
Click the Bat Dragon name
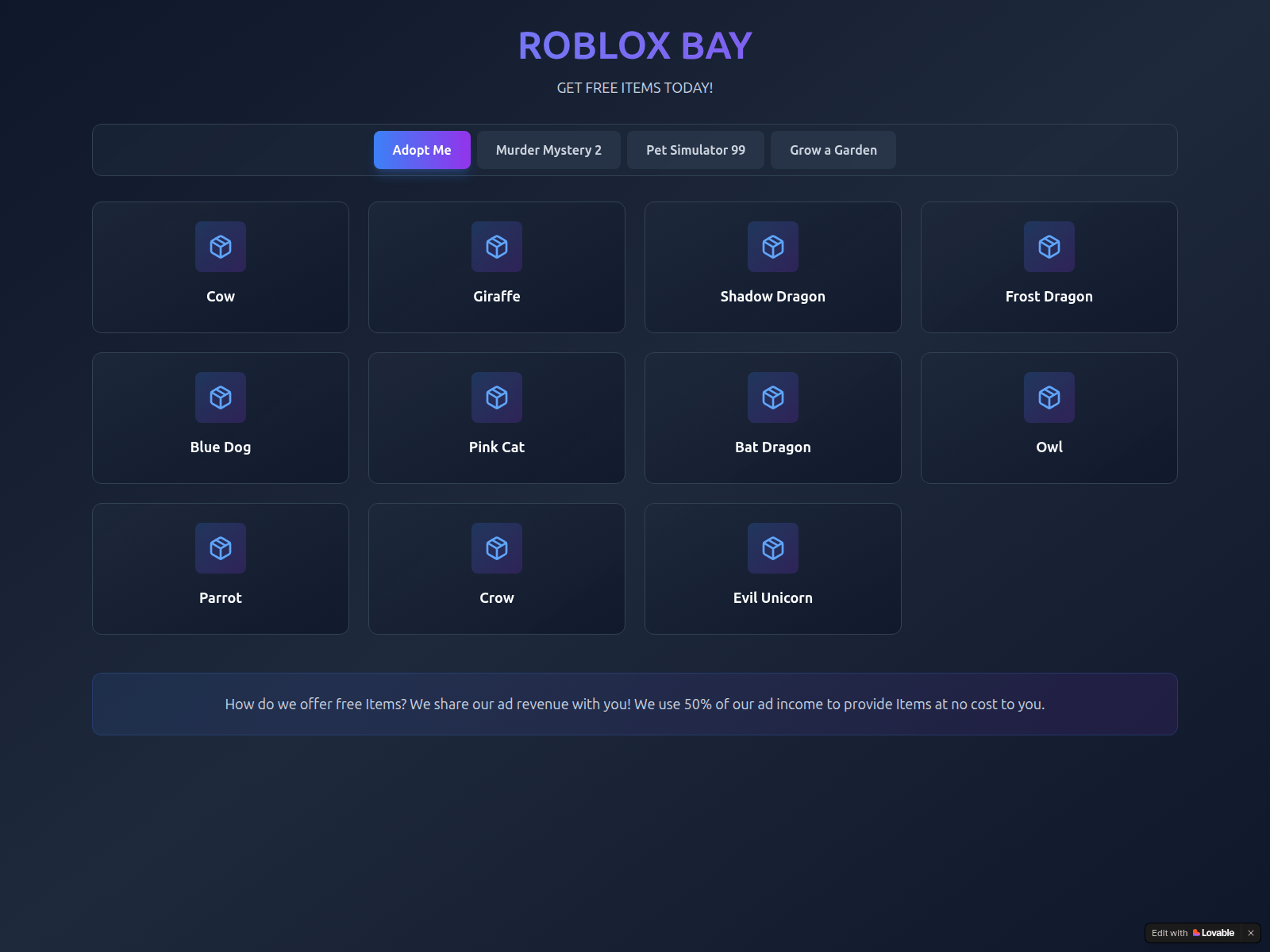click(x=773, y=447)
